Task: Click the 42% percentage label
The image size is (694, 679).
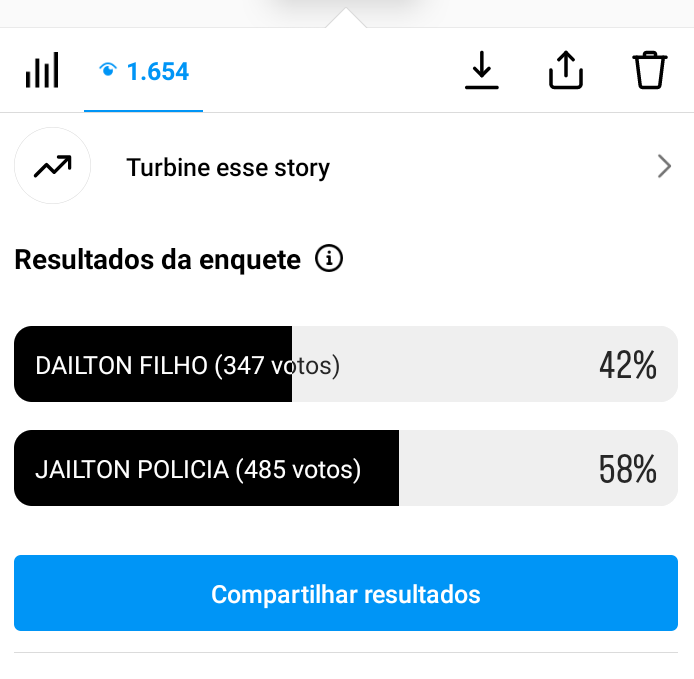Action: (627, 366)
